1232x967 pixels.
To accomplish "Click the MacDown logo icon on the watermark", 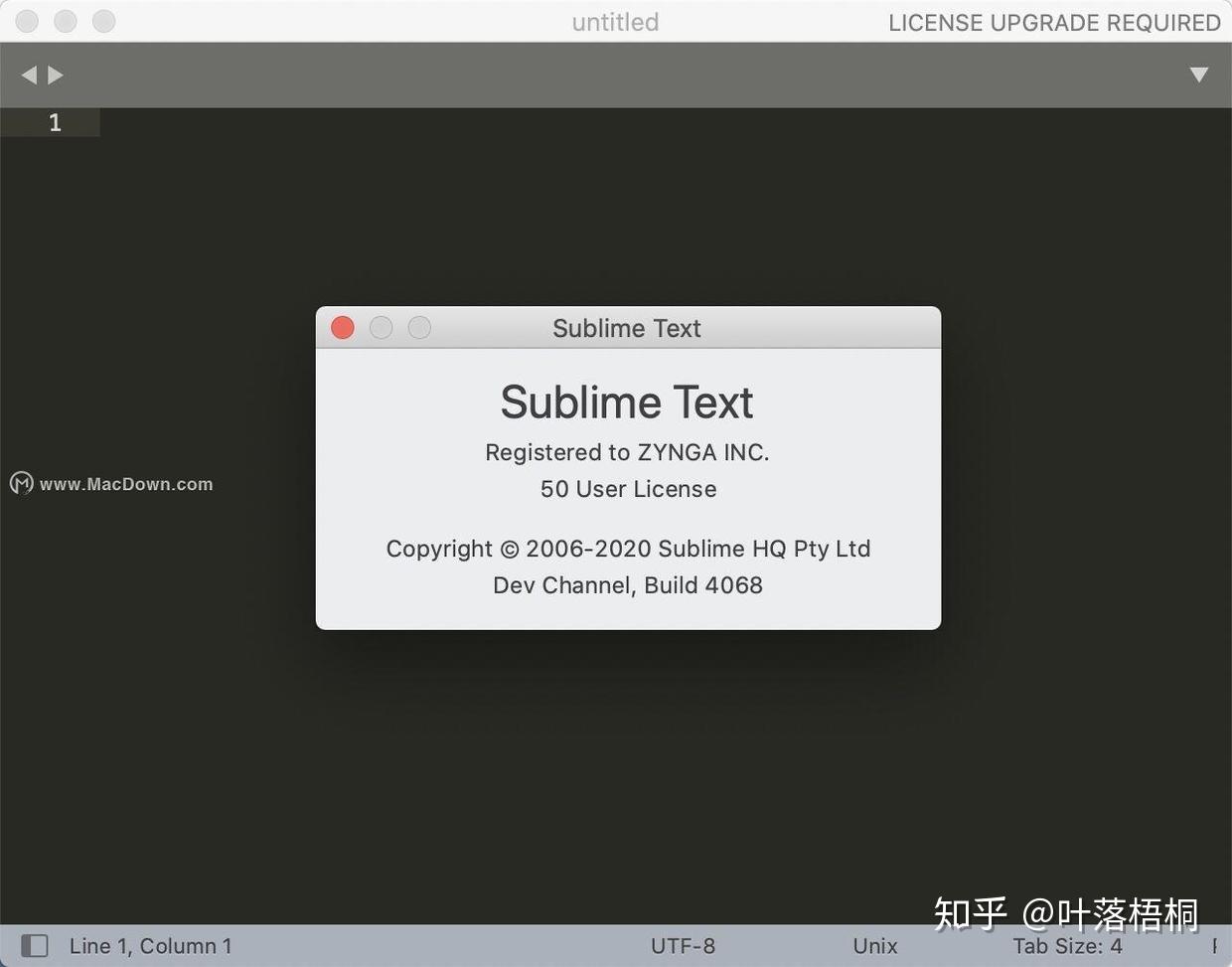I will coord(21,484).
